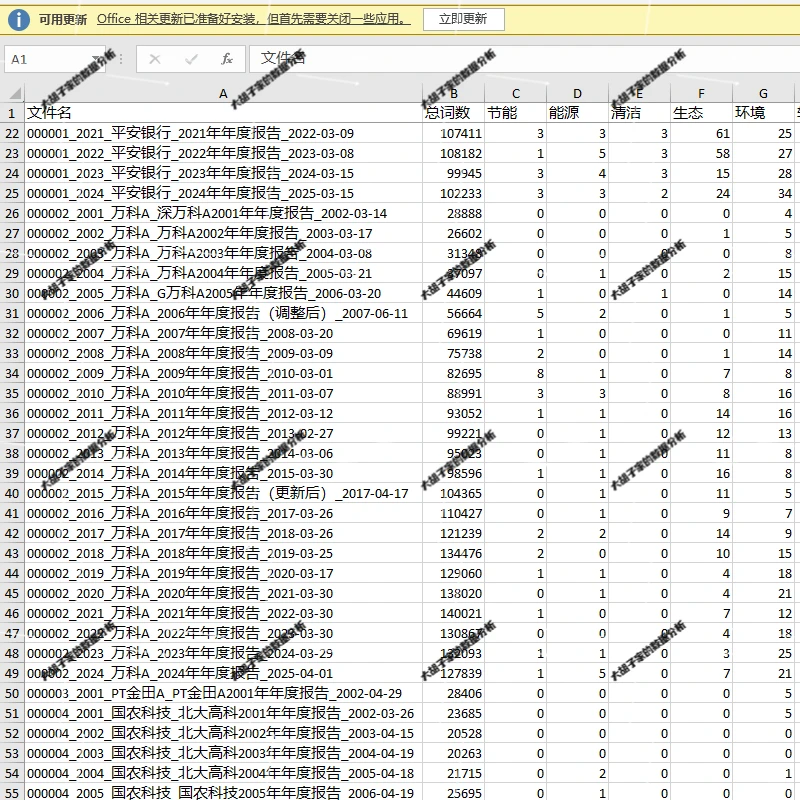Select column D header
This screenshot has width=800, height=800.
[578, 93]
